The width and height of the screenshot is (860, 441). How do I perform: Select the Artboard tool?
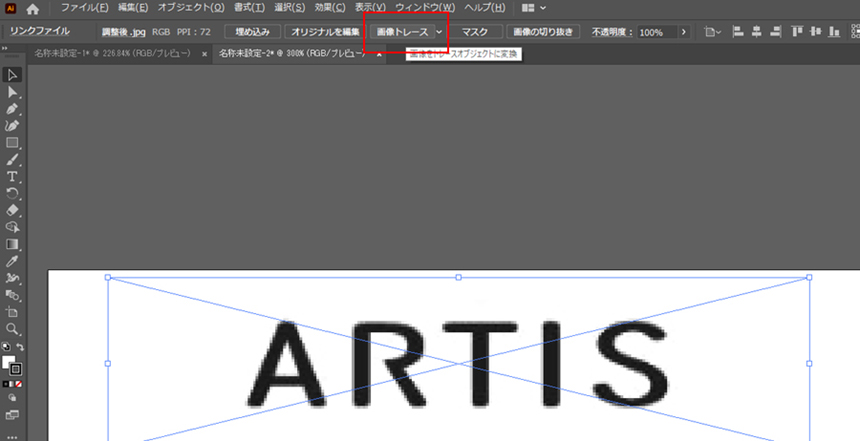(x=12, y=312)
